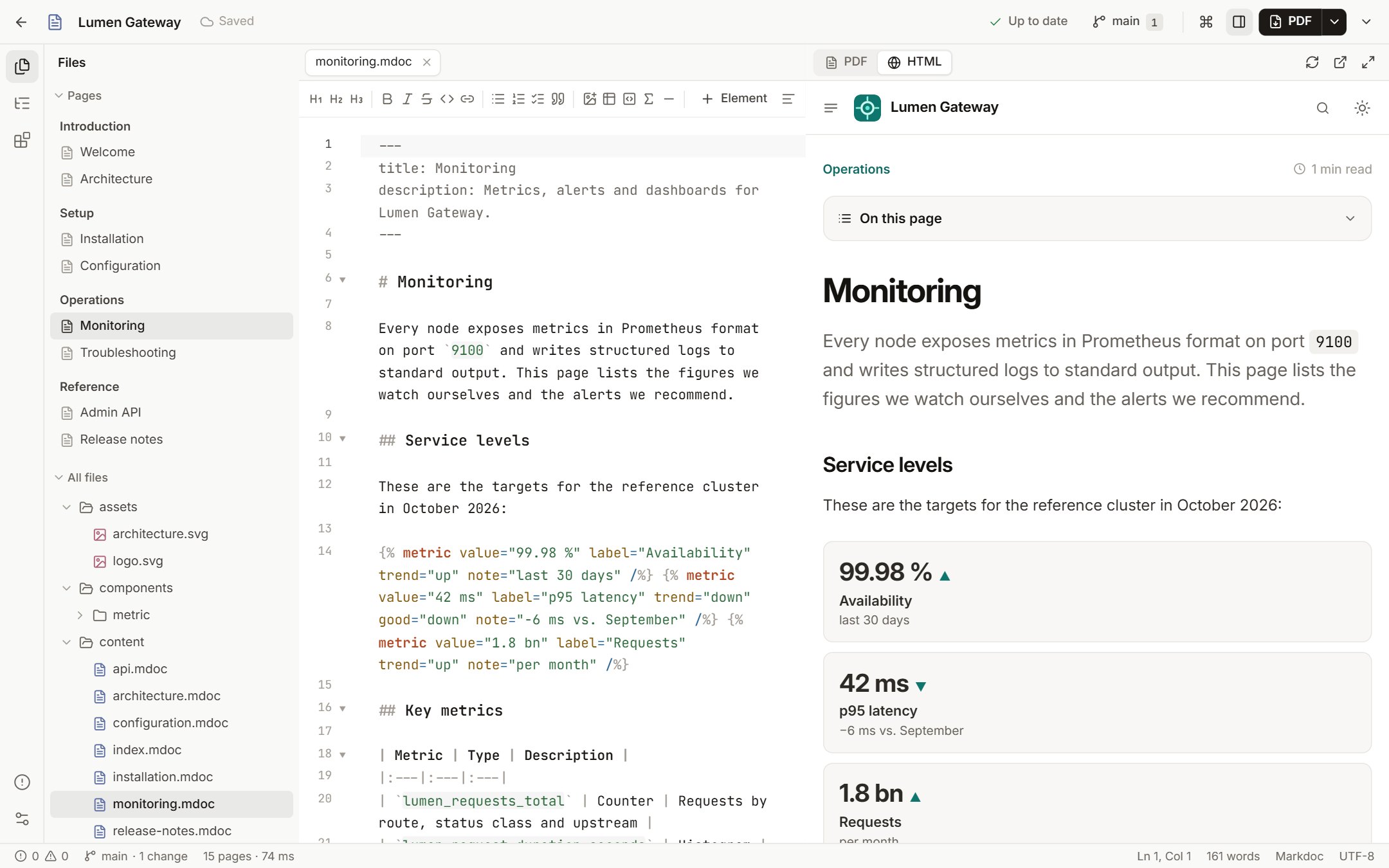Open the PDF export options arrow
This screenshot has width=1389, height=868.
click(1335, 22)
